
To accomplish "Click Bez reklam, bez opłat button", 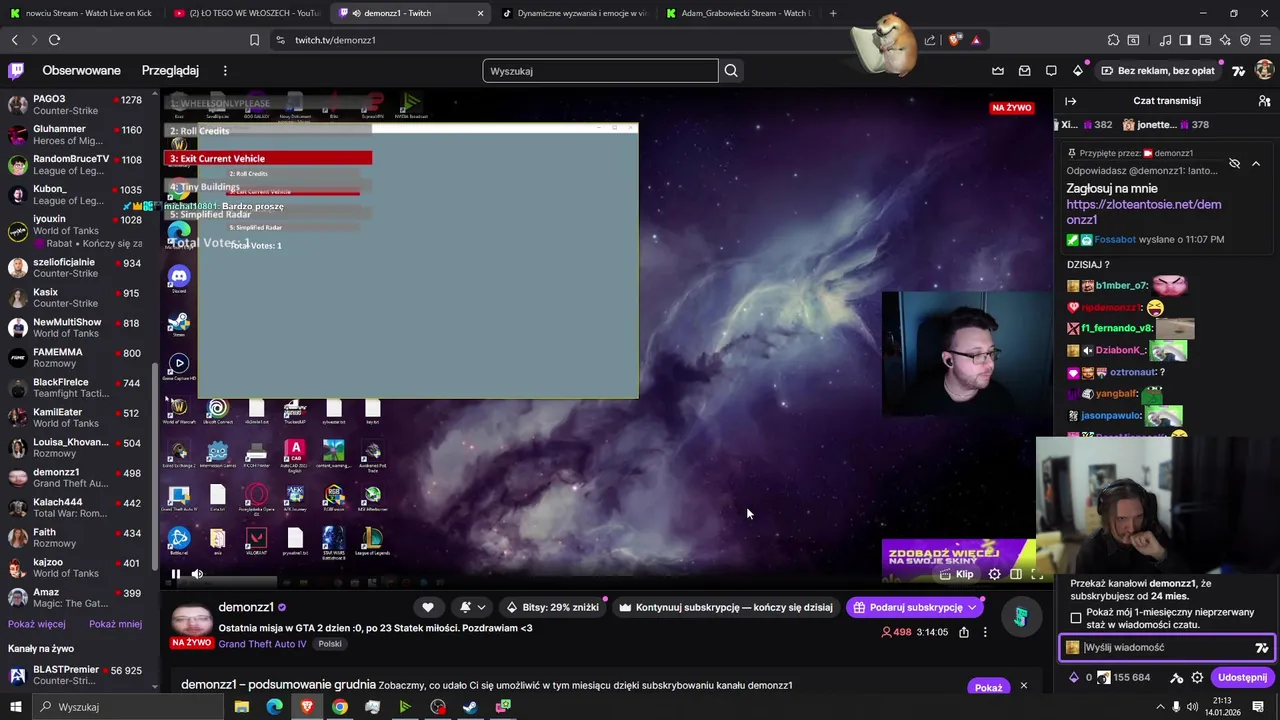I will tap(1158, 71).
